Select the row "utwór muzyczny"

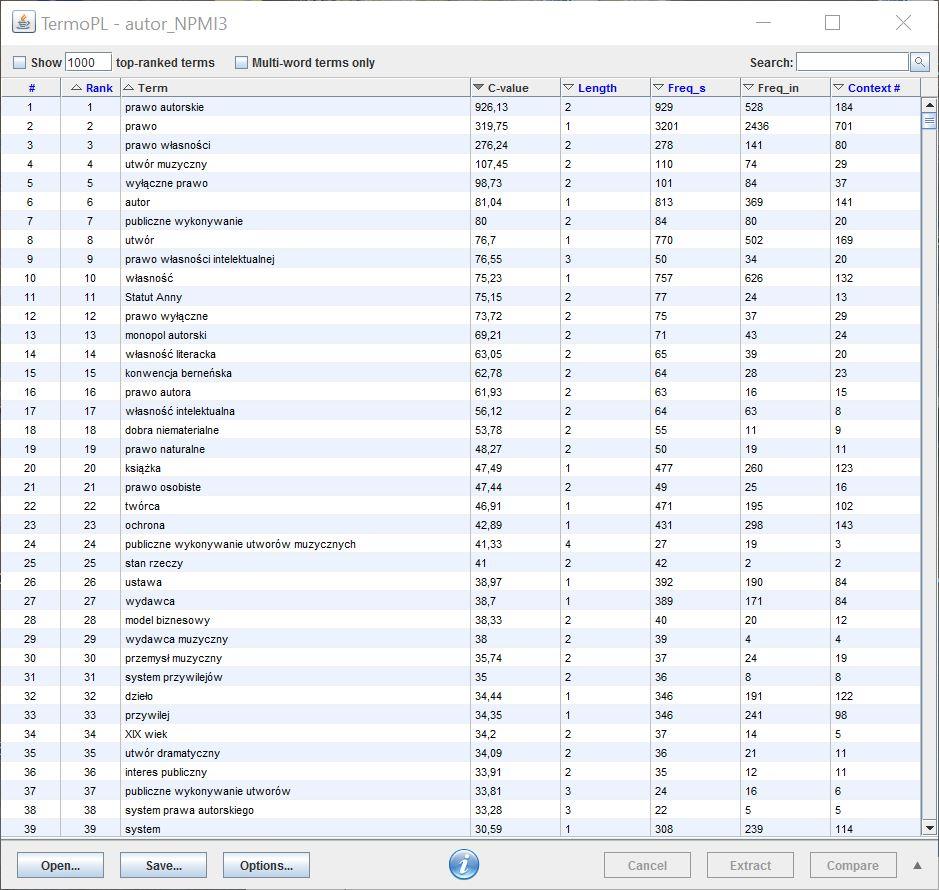pyautogui.click(x=461, y=164)
